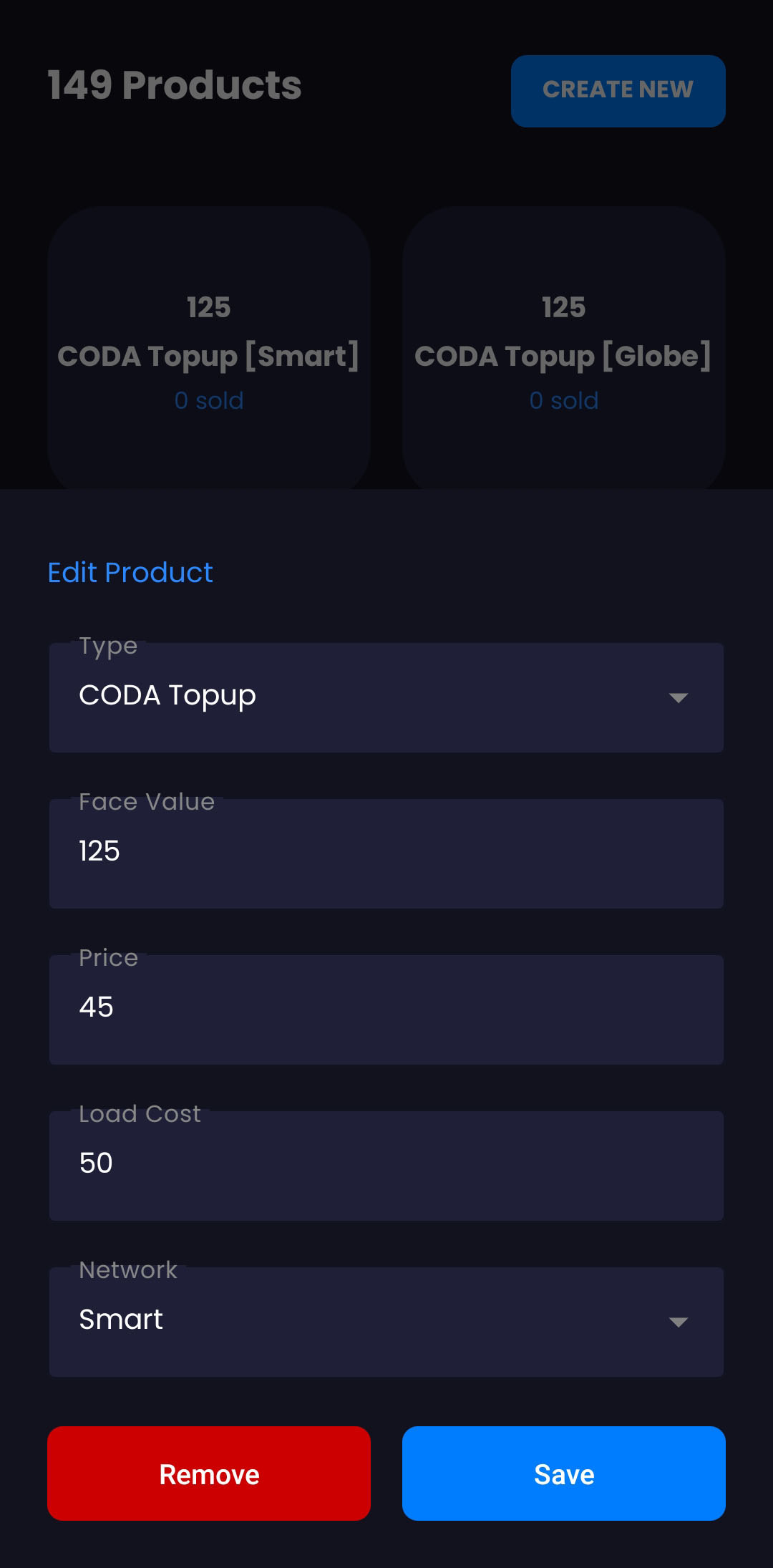Viewport: 773px width, 1568px height.
Task: Click the Face Value label
Action: (x=147, y=802)
